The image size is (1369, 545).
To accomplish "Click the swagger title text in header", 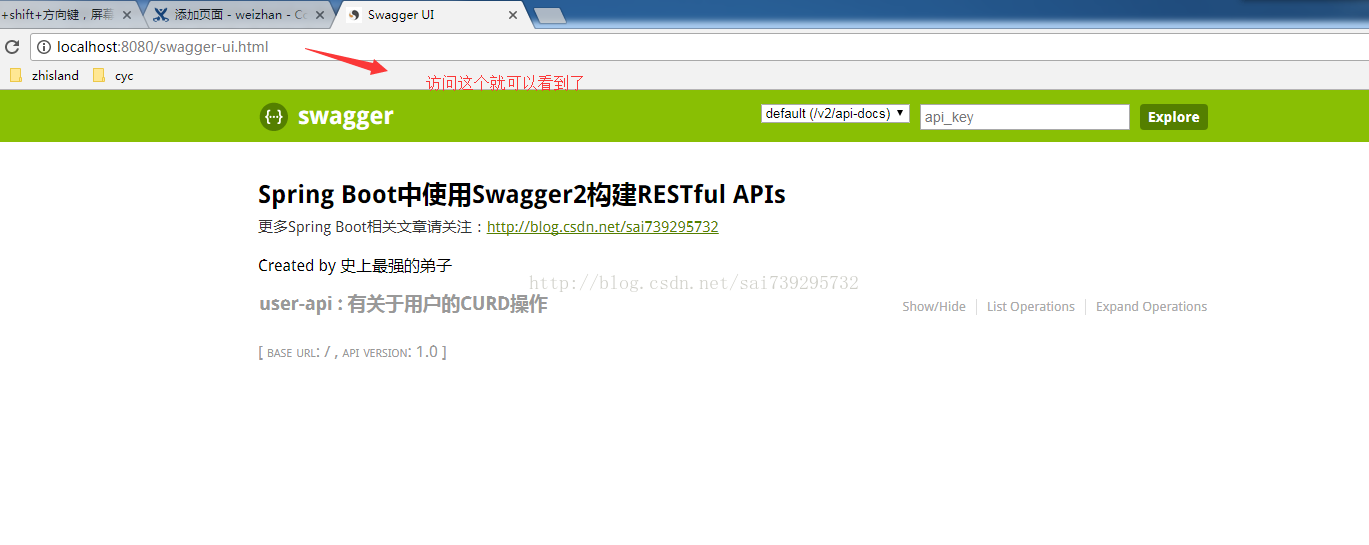I will click(346, 117).
